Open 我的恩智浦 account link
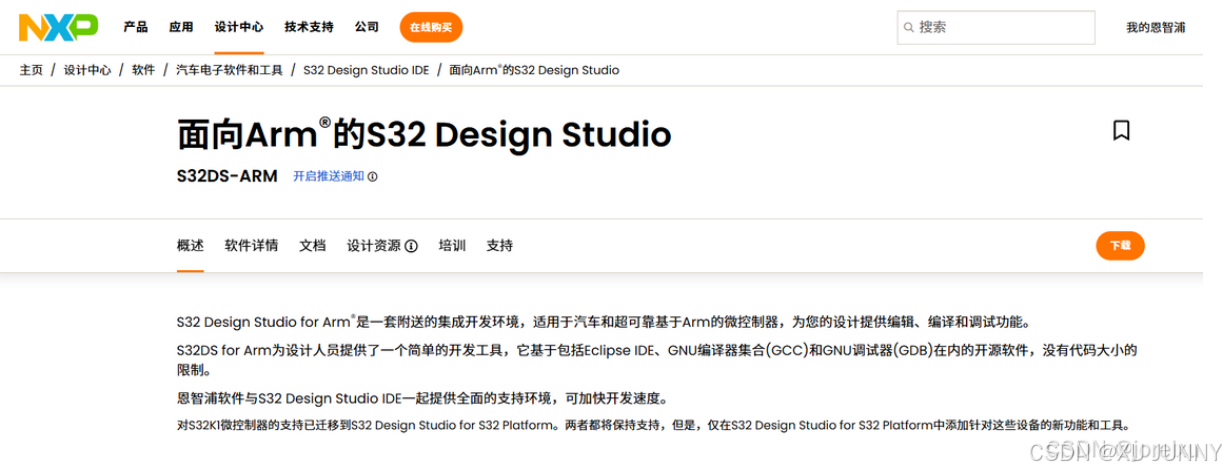 tap(1156, 28)
